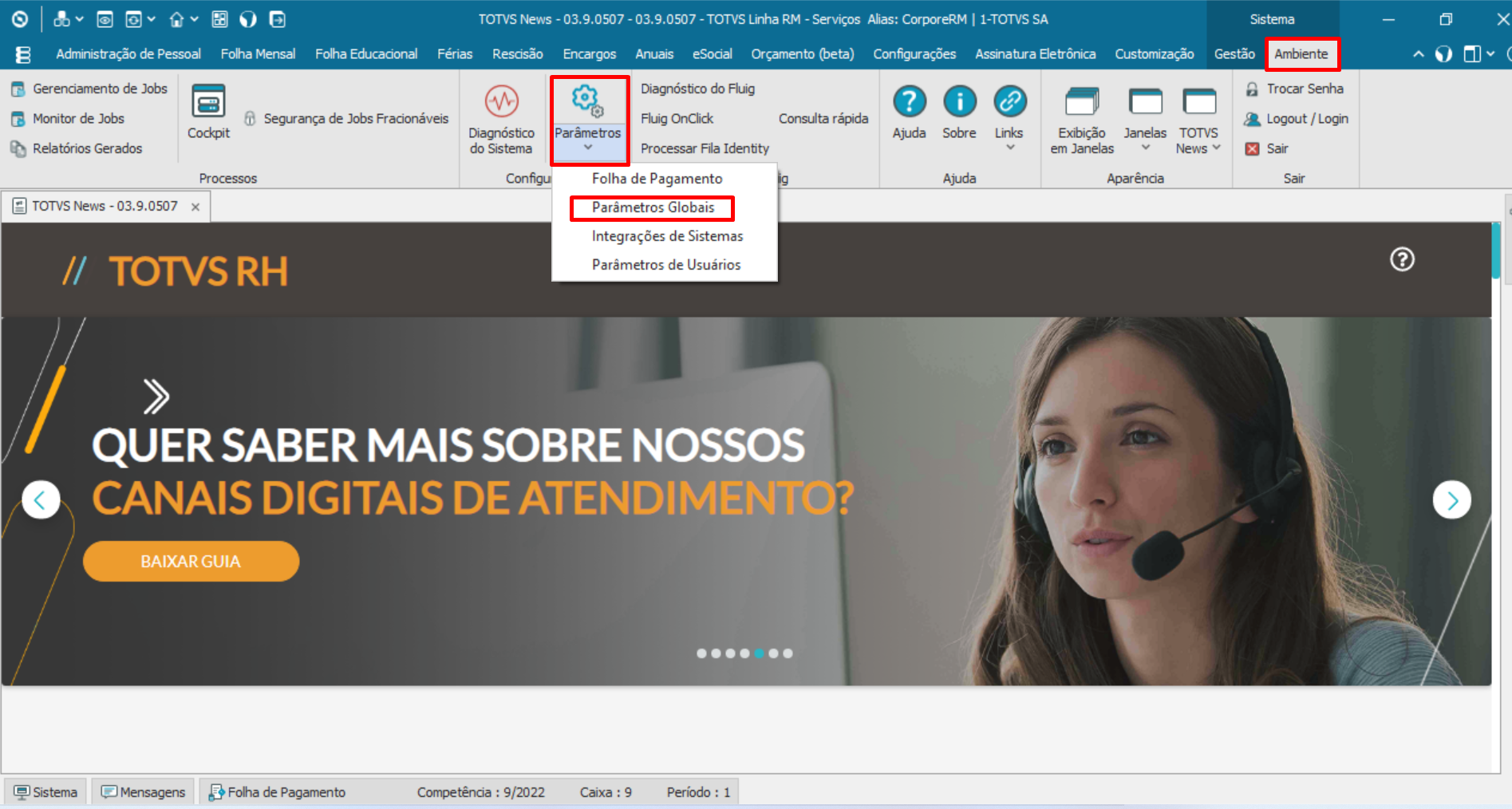Expand the Janelas dropdown arrow
This screenshot has height=809, width=1512.
pyautogui.click(x=1145, y=148)
